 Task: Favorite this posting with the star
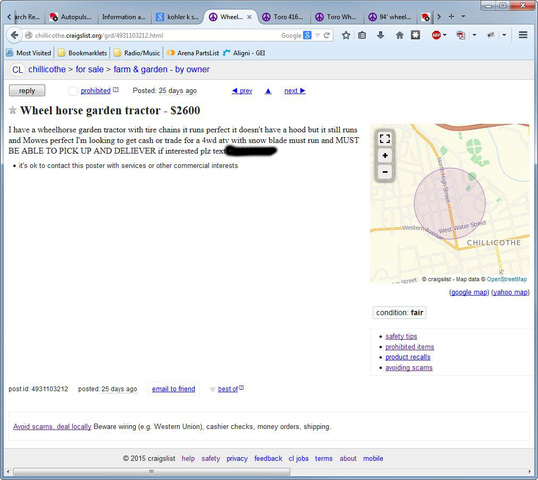click(13, 110)
